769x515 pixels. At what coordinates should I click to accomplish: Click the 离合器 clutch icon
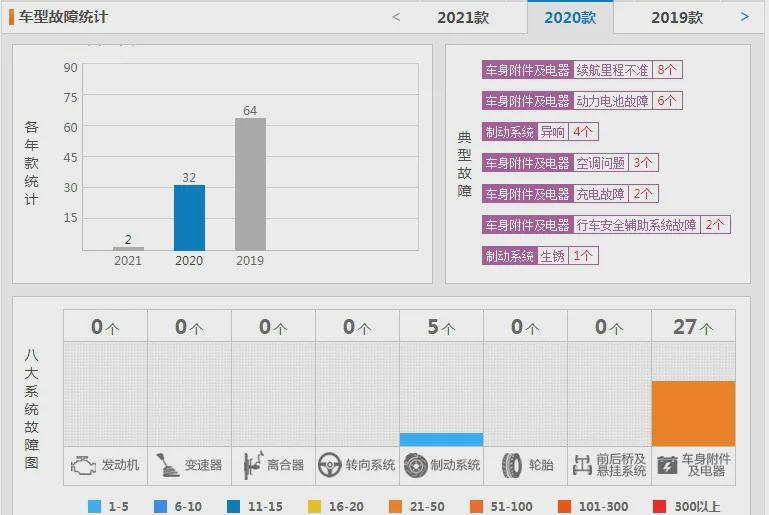(253, 465)
